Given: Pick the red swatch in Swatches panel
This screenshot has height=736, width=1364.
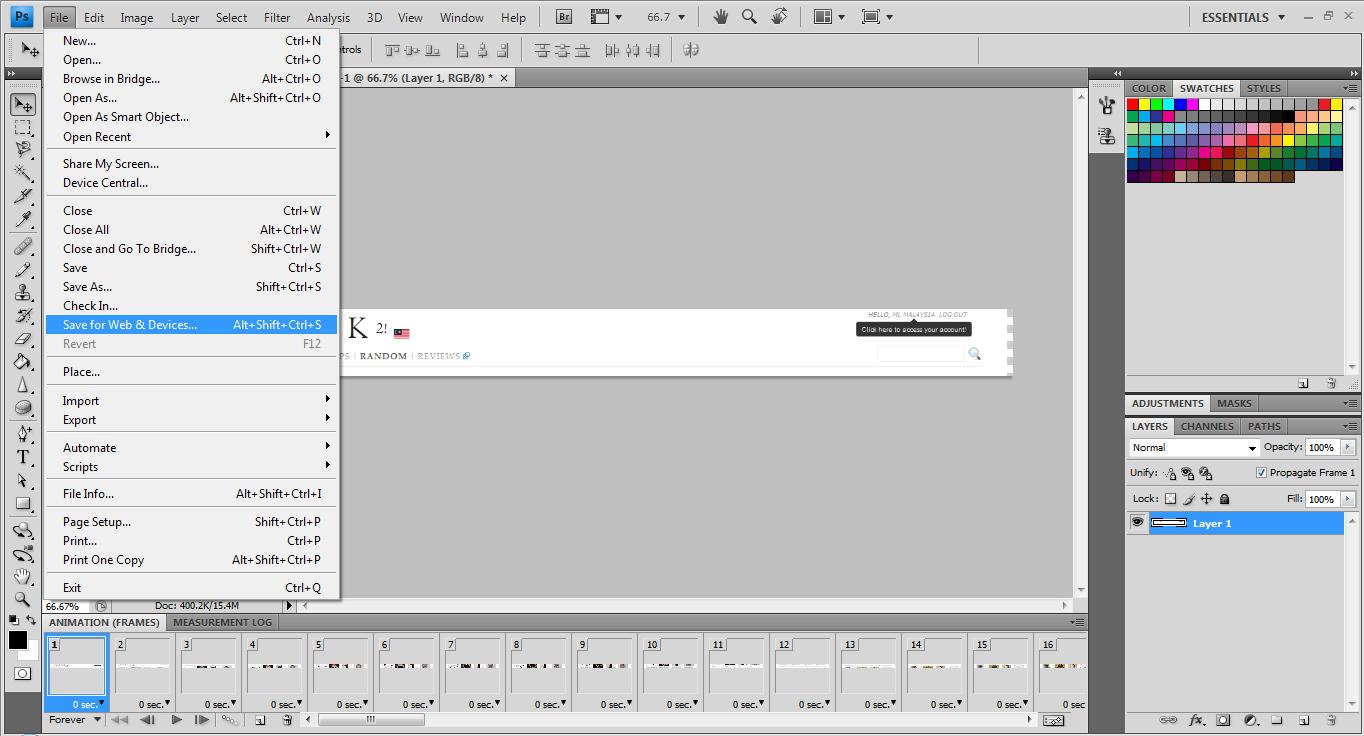Looking at the screenshot, I should (x=1133, y=104).
